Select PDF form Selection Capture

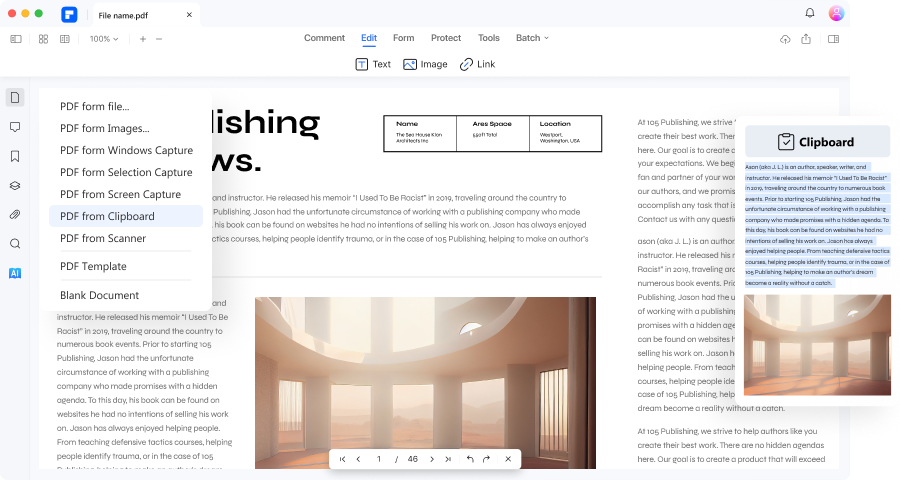(x=126, y=173)
